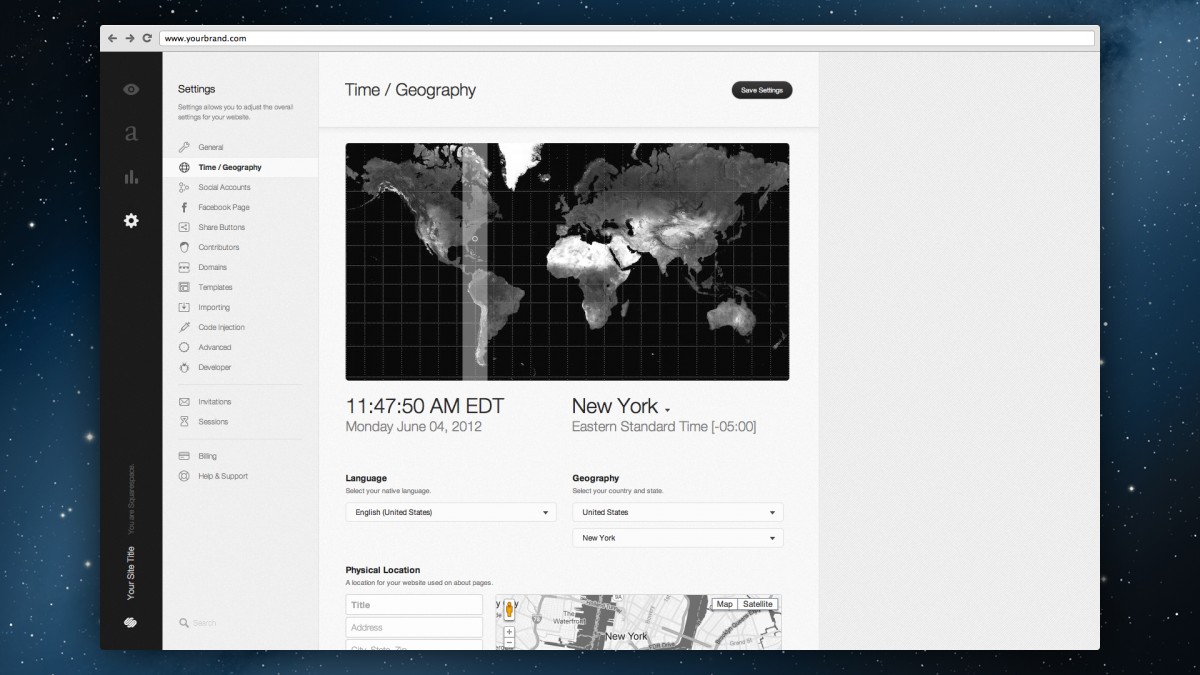This screenshot has width=1200, height=675.
Task: Open Help & Support link
Action: point(222,476)
